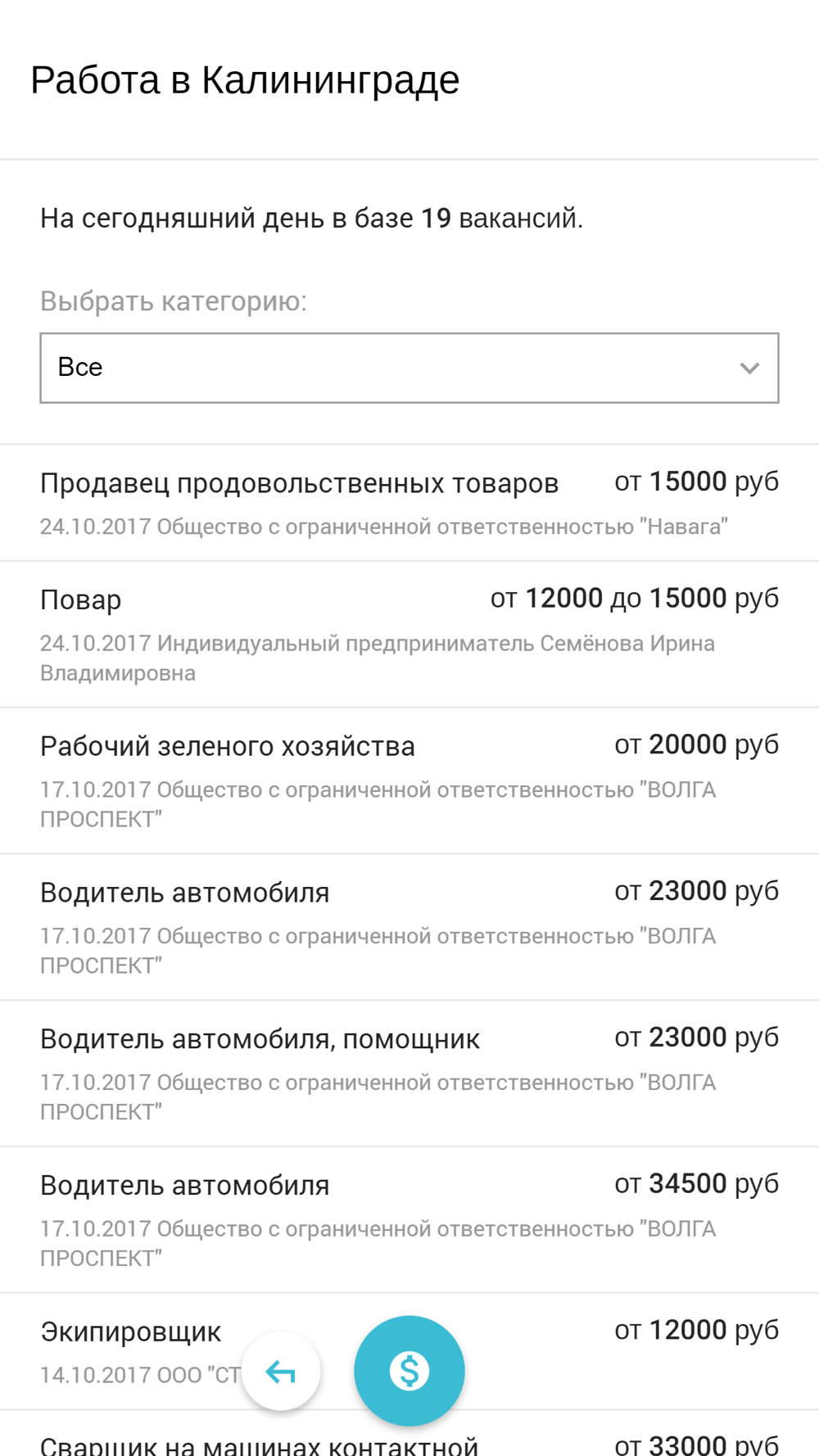The height and width of the screenshot is (1456, 819).
Task: Click salary 'от 12000 до 15000 руб'
Action: 635,599
